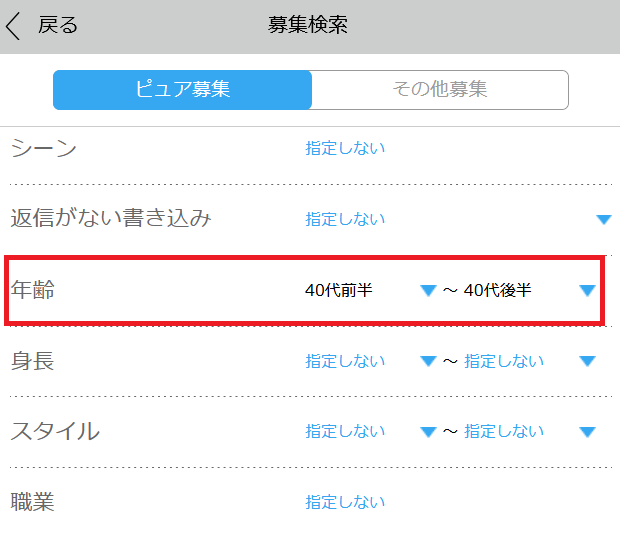Click the back arrow icon
This screenshot has width=620, height=537.
[13, 25]
